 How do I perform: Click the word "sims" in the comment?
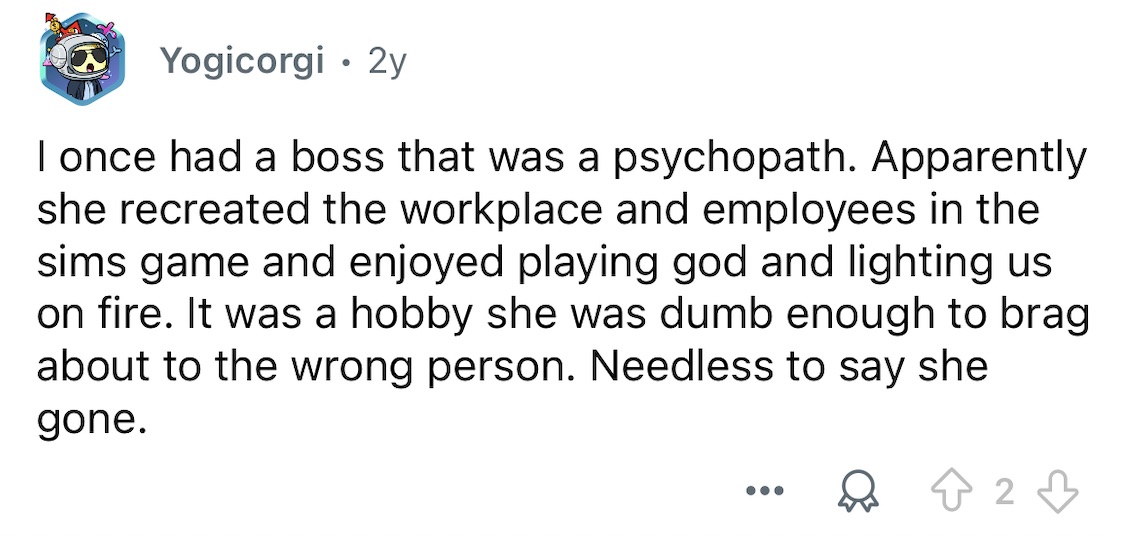(78, 265)
